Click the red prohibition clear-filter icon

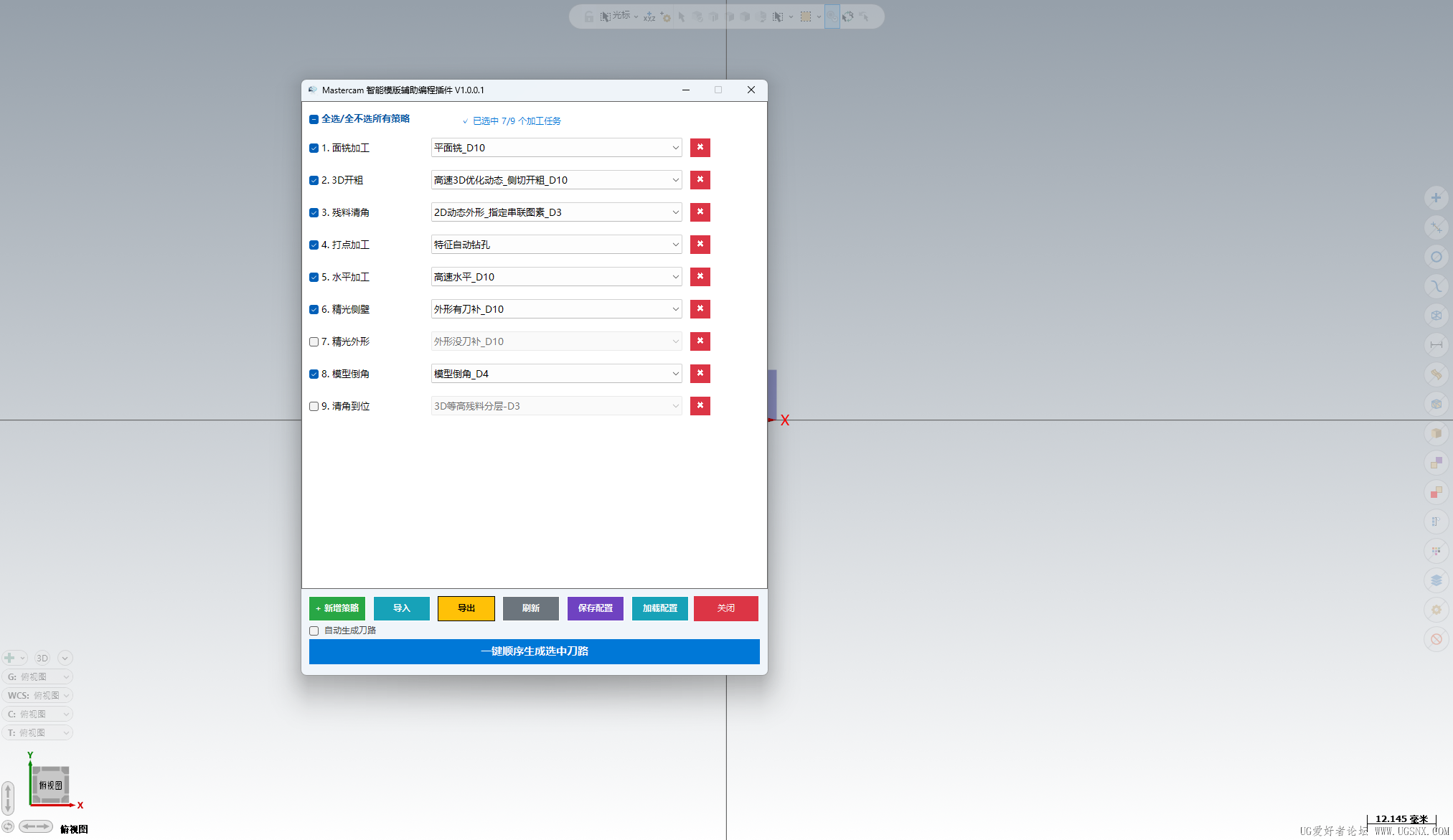[1436, 639]
